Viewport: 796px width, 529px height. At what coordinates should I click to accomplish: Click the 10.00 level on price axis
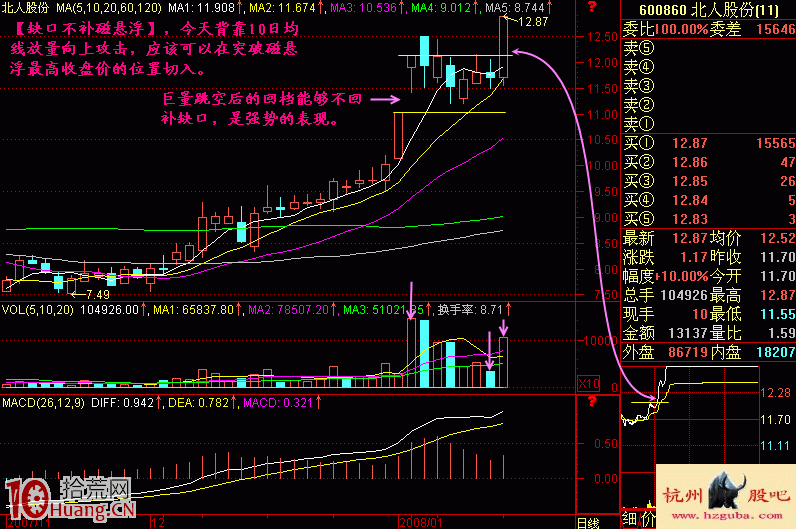pos(602,166)
